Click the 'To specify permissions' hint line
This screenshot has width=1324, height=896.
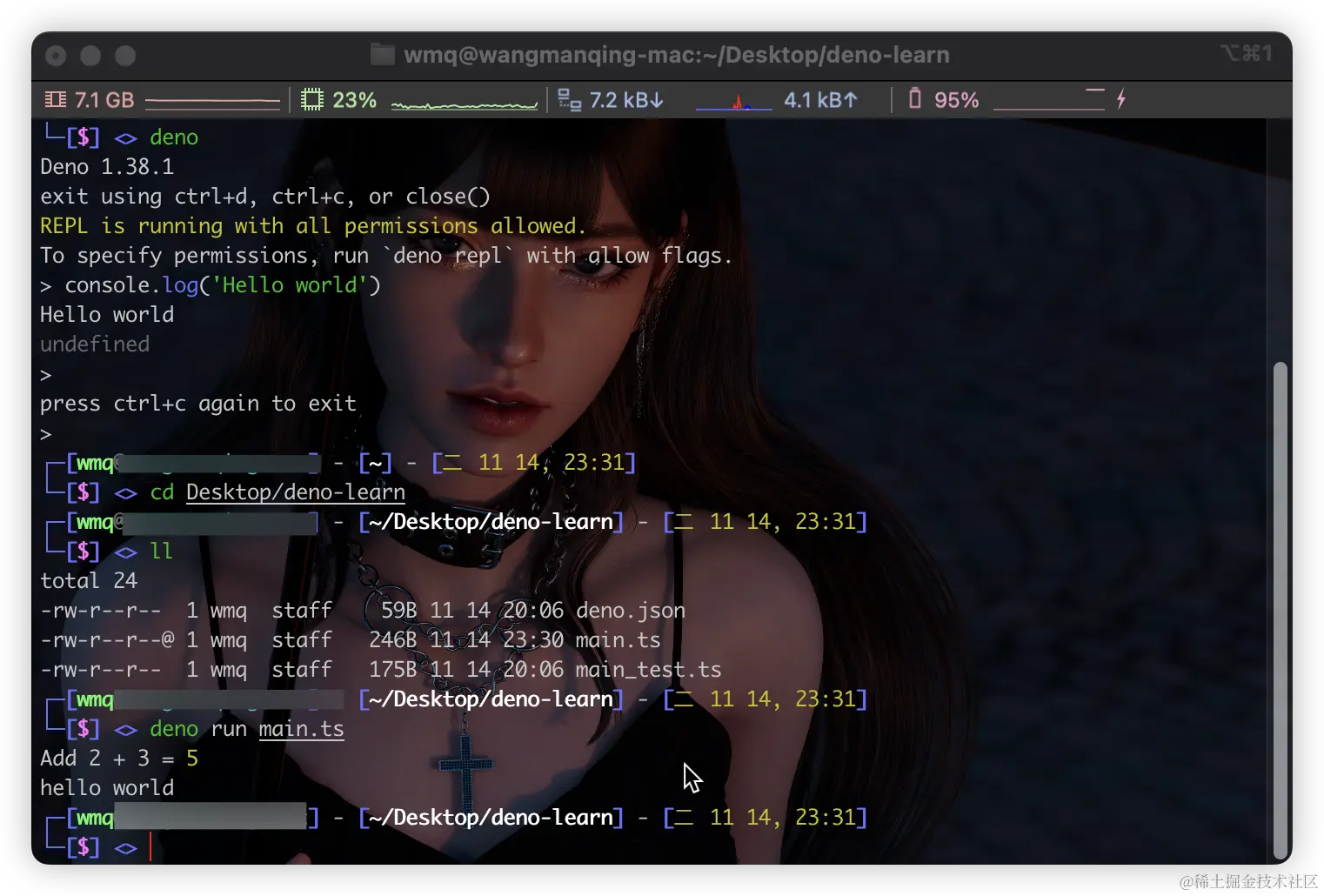point(386,256)
